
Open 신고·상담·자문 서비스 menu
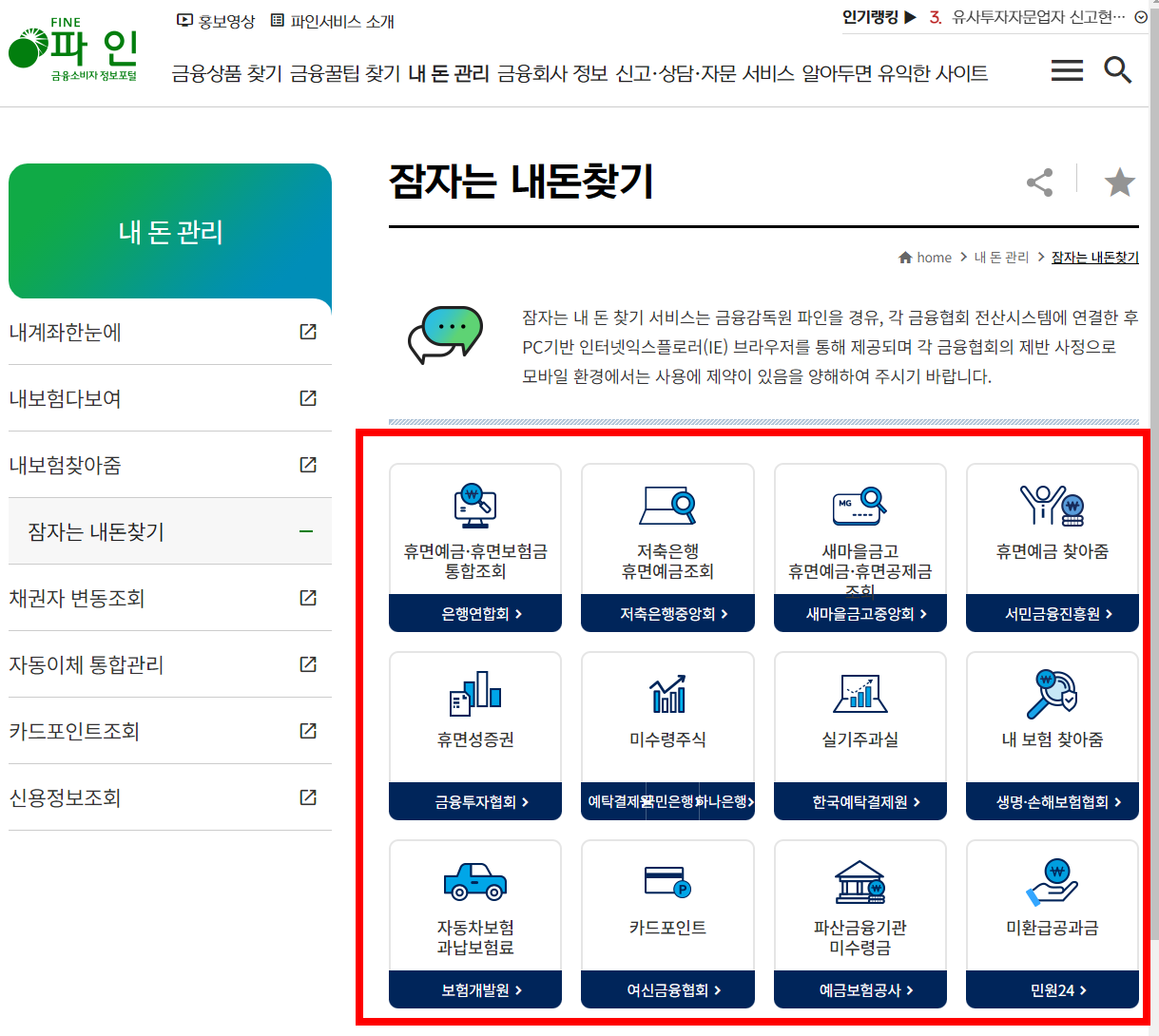click(705, 73)
